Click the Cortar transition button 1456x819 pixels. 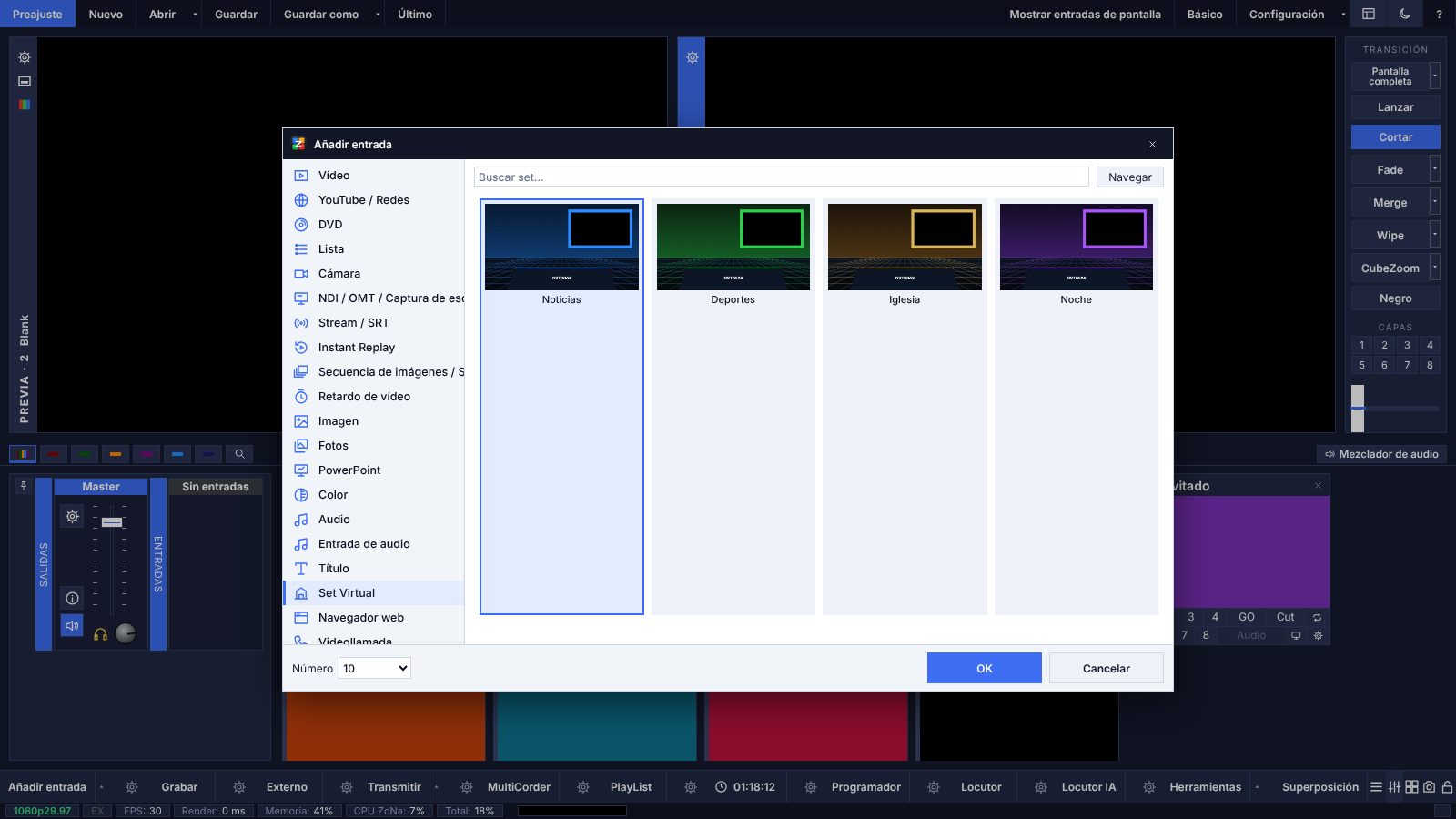pyautogui.click(x=1396, y=137)
